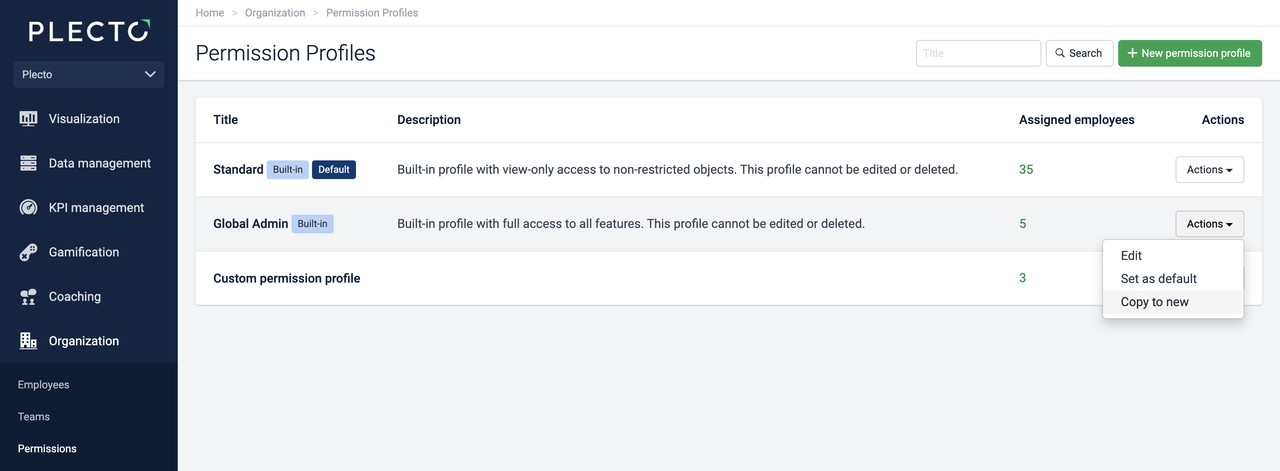Collapse Actions dropdown for Global Admin
Viewport: 1280px width, 471px height.
[x=1209, y=224]
